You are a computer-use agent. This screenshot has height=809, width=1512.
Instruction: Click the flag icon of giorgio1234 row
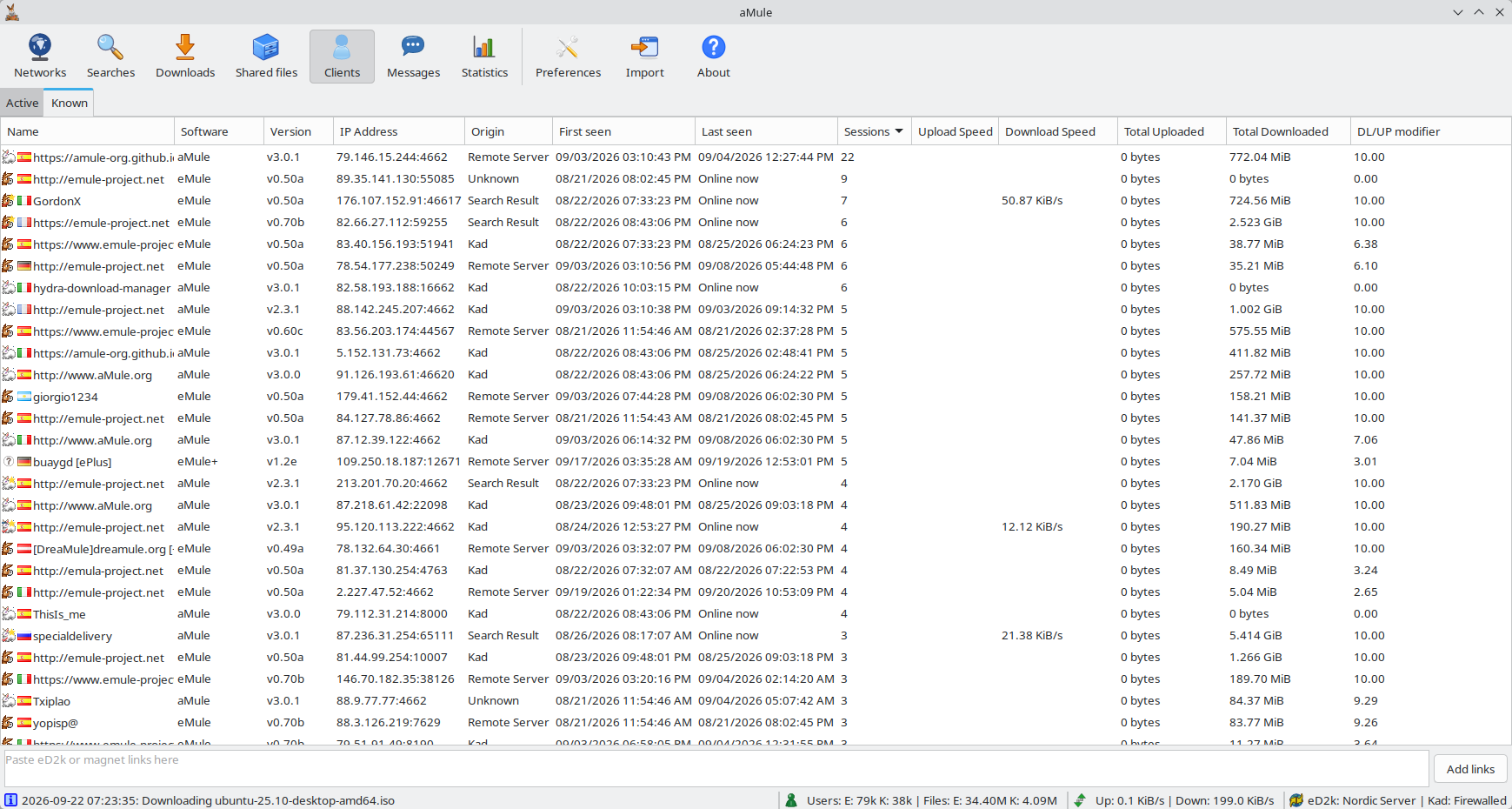click(24, 397)
